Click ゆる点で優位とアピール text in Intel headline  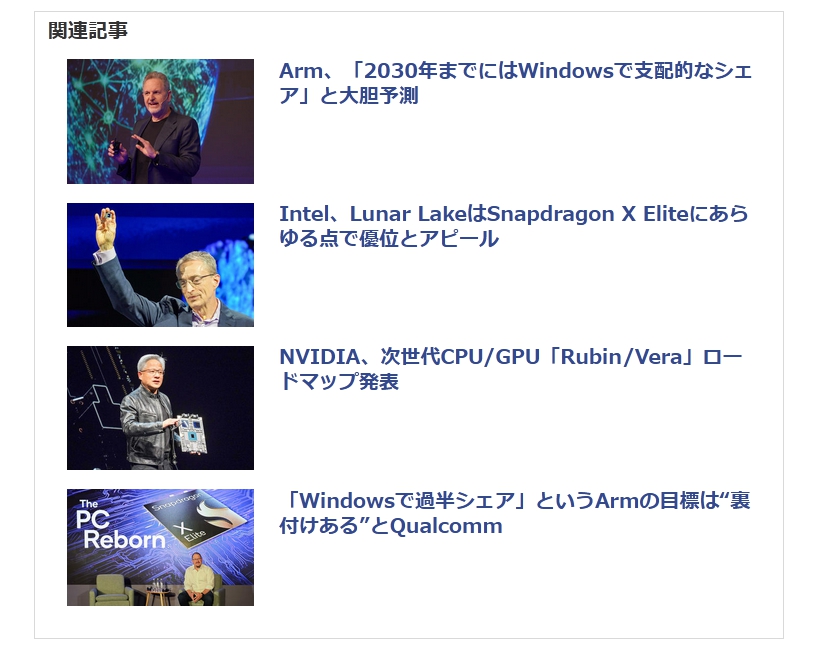(x=389, y=239)
